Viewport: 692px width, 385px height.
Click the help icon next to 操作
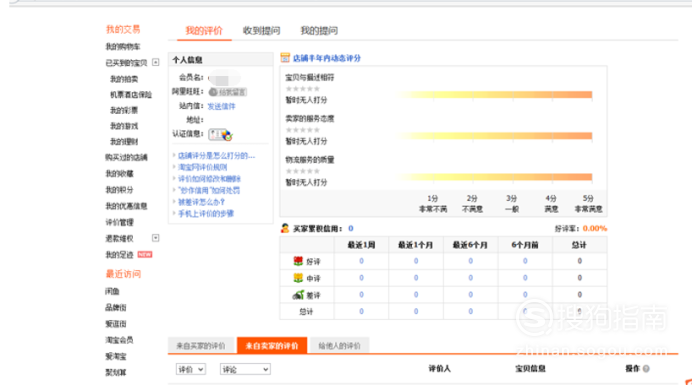(646, 369)
